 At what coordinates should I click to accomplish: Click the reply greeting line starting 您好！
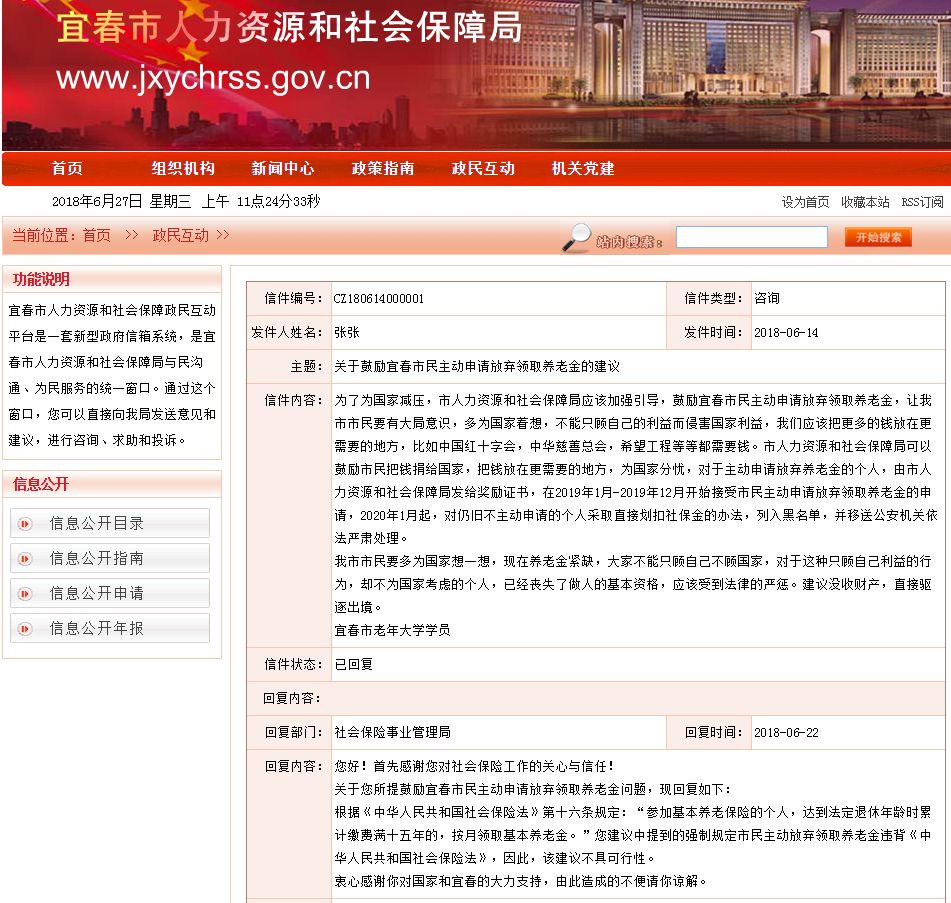pos(474,766)
